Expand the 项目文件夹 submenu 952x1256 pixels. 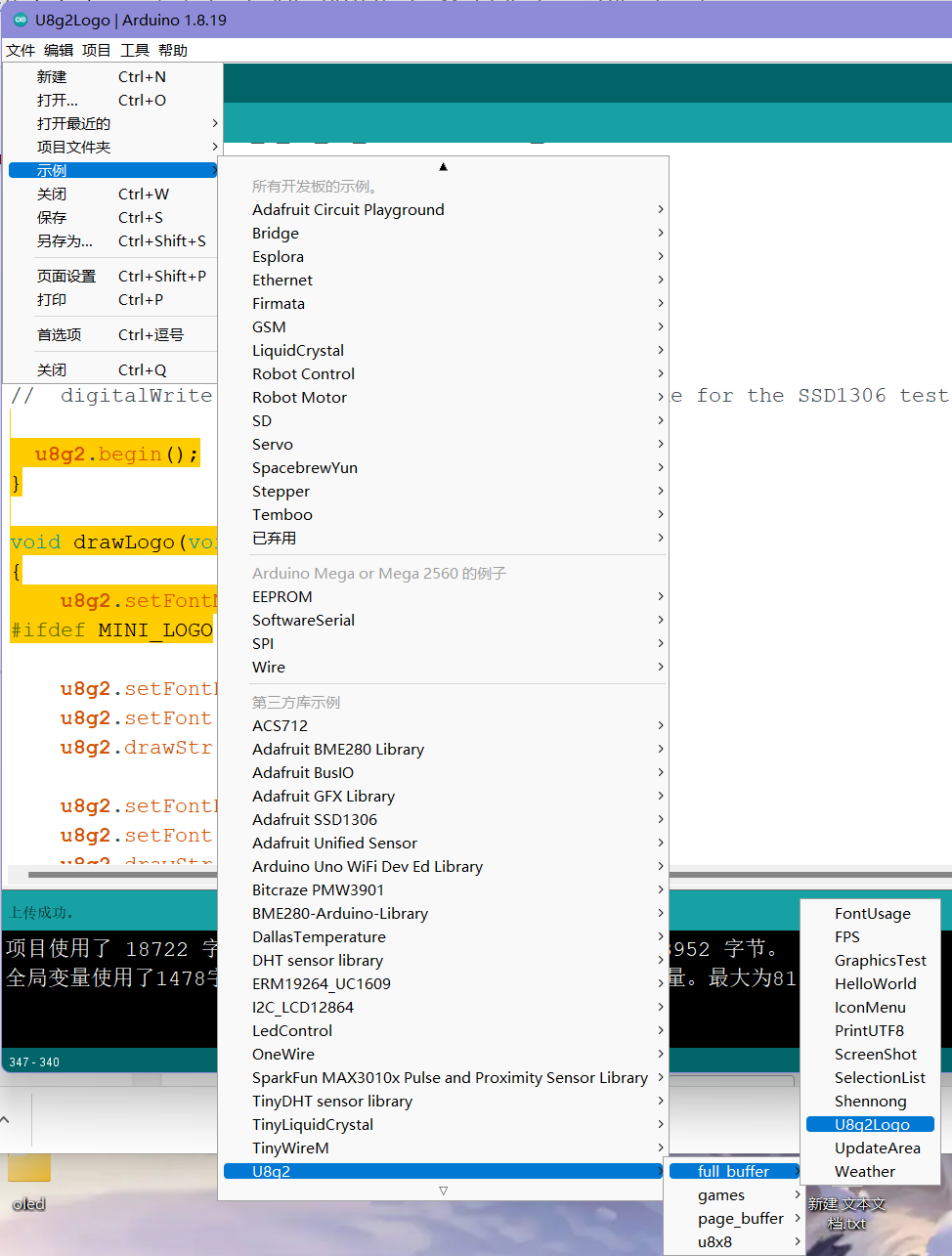pyautogui.click(x=113, y=147)
